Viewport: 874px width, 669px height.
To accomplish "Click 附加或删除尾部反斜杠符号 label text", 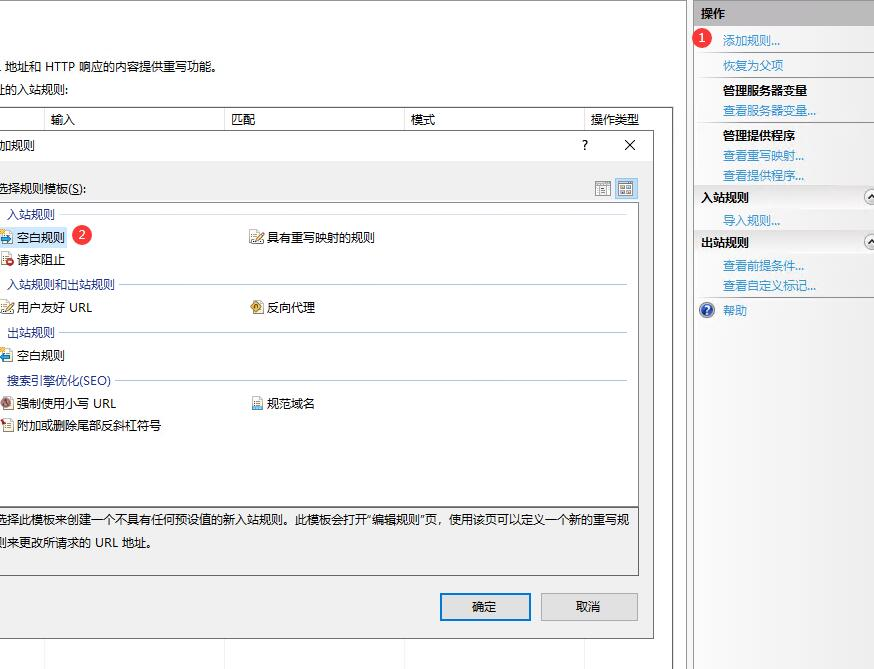I will (x=89, y=426).
